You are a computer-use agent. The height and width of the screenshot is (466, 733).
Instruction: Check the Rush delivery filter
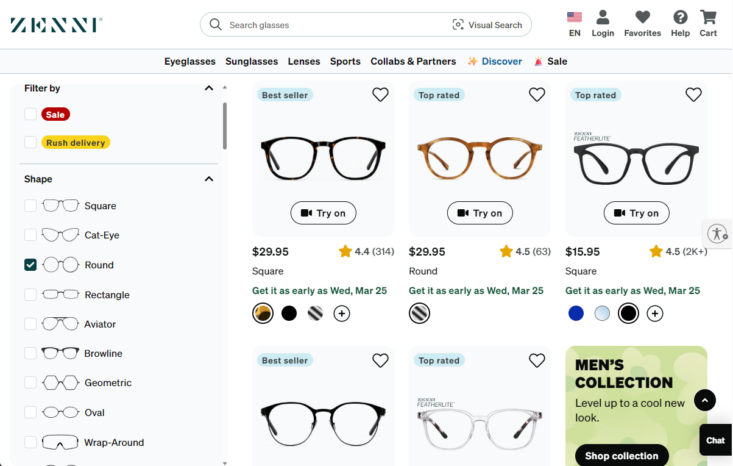(31, 143)
